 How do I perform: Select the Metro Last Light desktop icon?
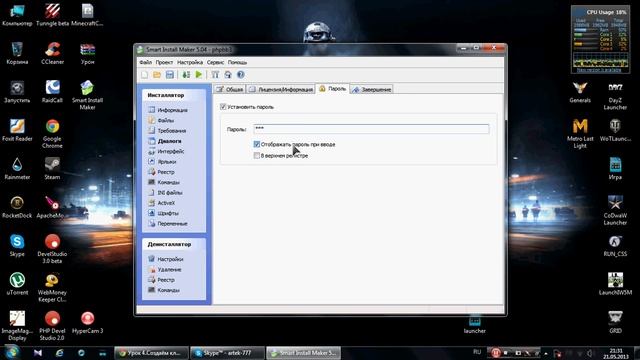(580, 134)
